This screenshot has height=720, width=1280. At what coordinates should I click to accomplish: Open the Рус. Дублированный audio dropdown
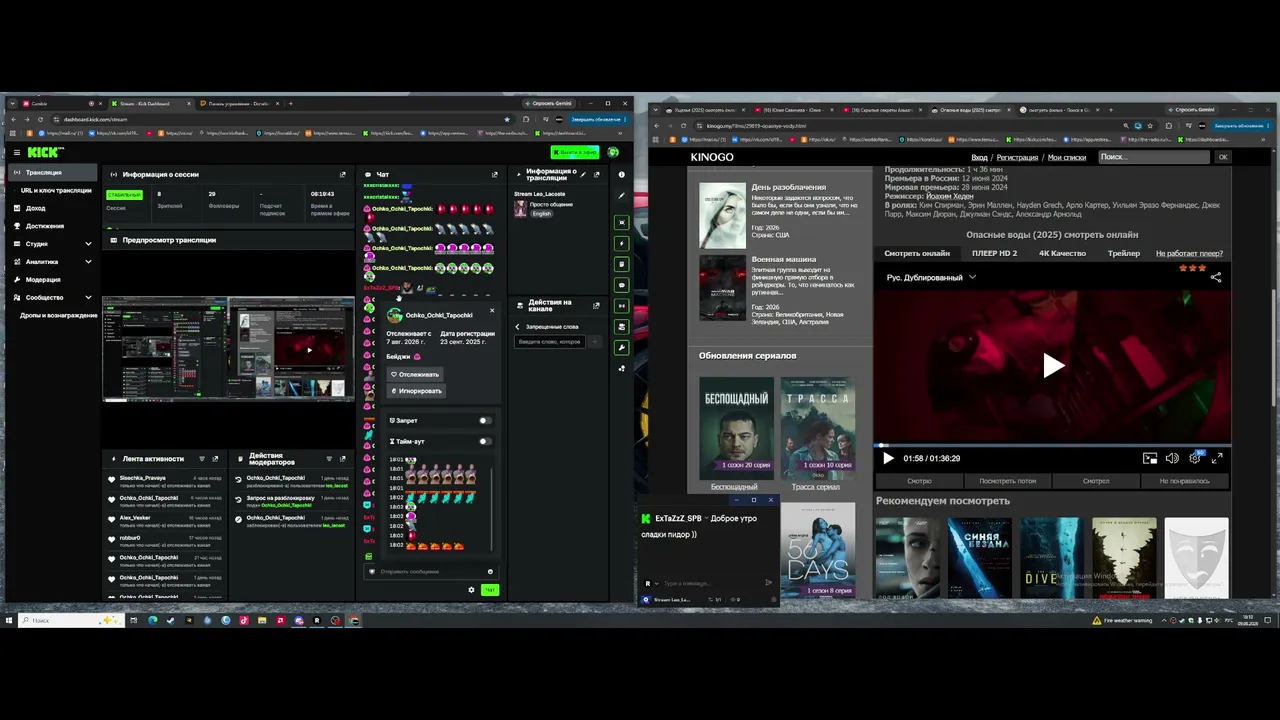click(x=931, y=277)
